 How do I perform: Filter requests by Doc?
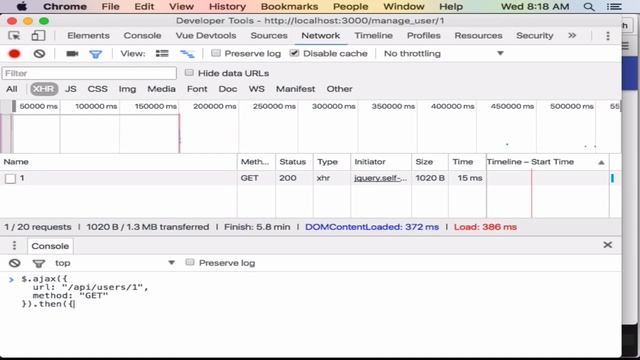(228, 89)
